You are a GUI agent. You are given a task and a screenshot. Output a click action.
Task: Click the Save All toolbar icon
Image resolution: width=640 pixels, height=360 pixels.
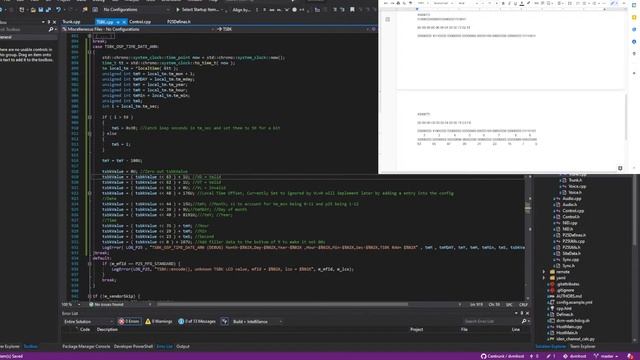coord(48,9)
